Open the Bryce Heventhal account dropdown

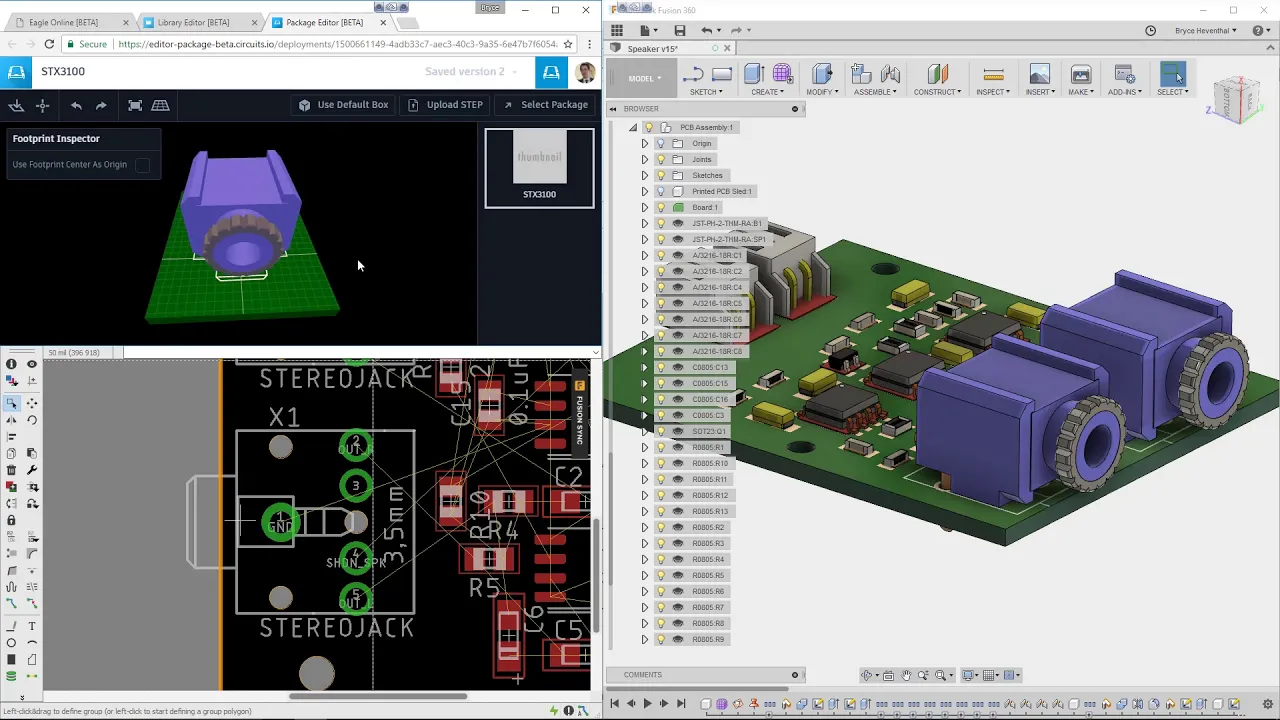point(1206,31)
